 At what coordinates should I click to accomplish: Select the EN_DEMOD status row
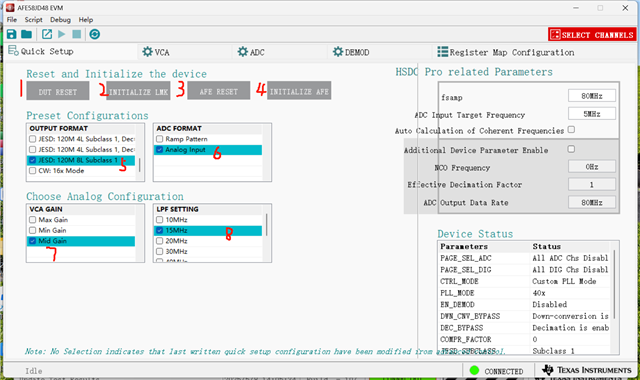click(524, 304)
